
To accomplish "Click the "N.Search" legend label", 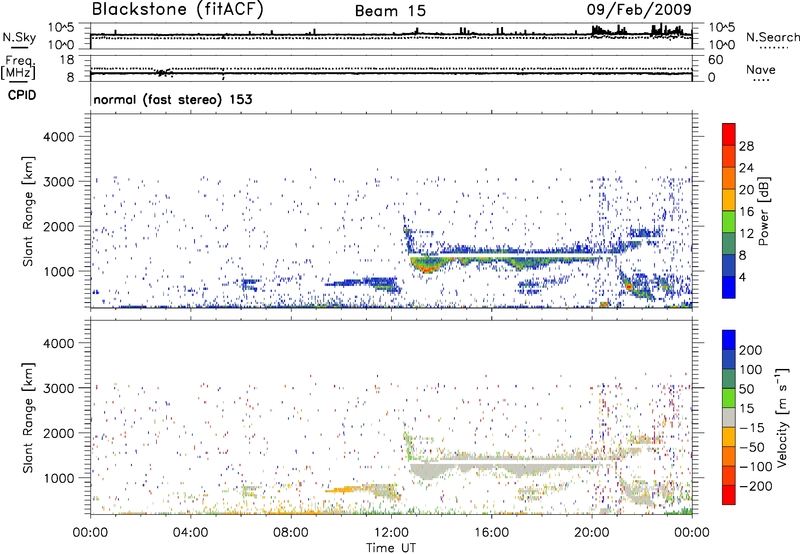I will pos(773,37).
